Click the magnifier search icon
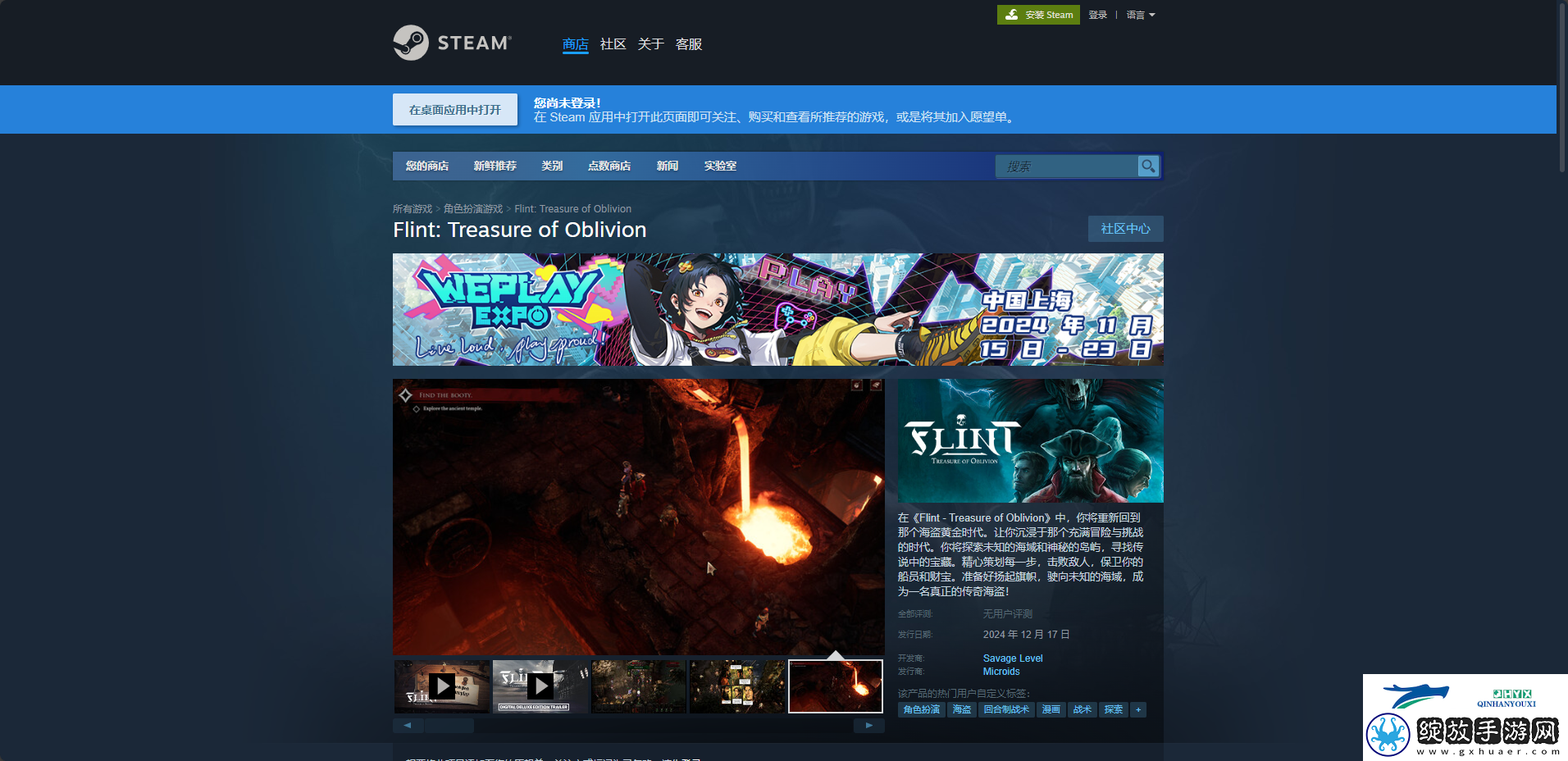 point(1148,166)
